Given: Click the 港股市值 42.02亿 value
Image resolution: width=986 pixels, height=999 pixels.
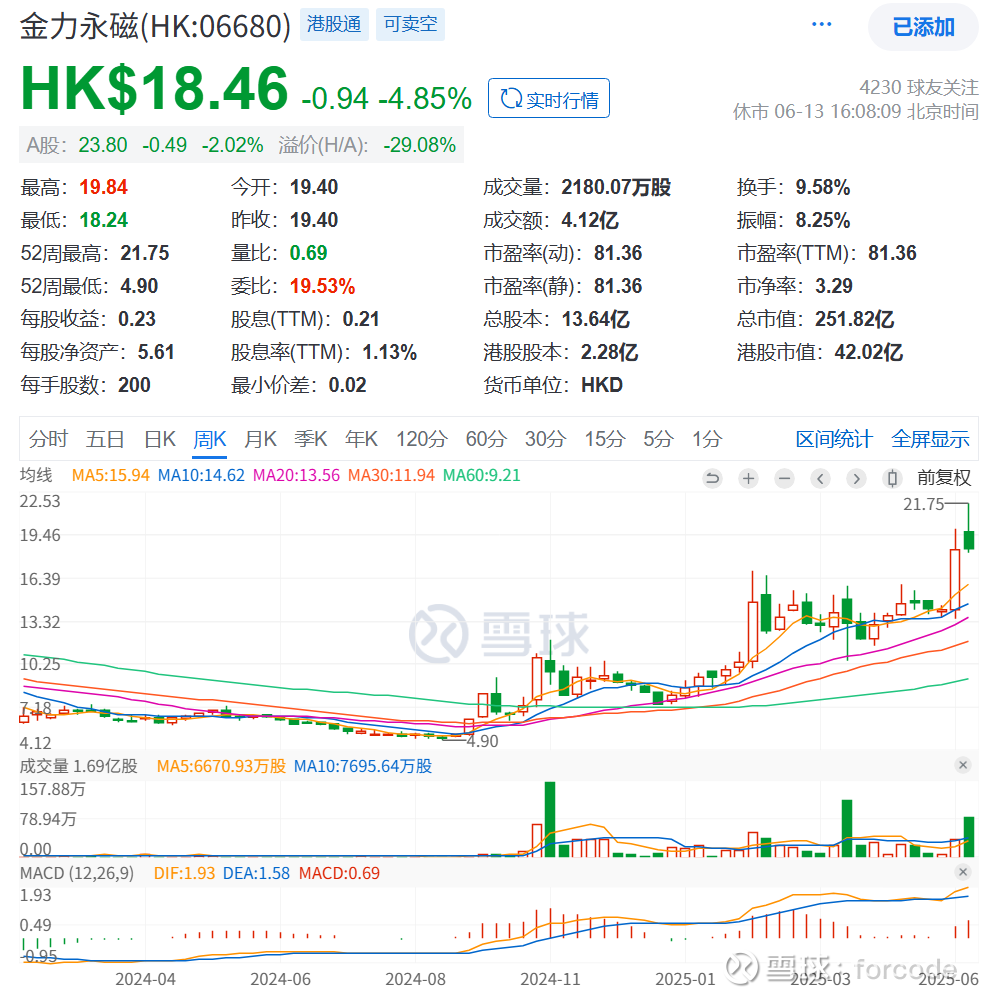Looking at the screenshot, I should (x=868, y=352).
